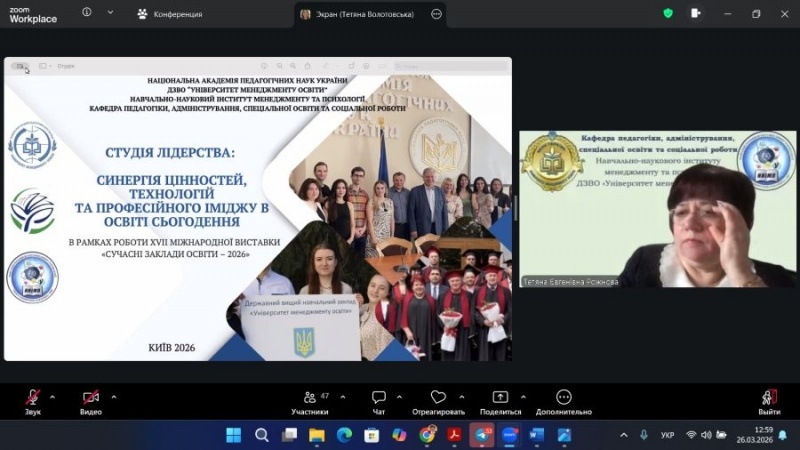Open Windows Start menu
Screen dimensions: 800x450
233,435
